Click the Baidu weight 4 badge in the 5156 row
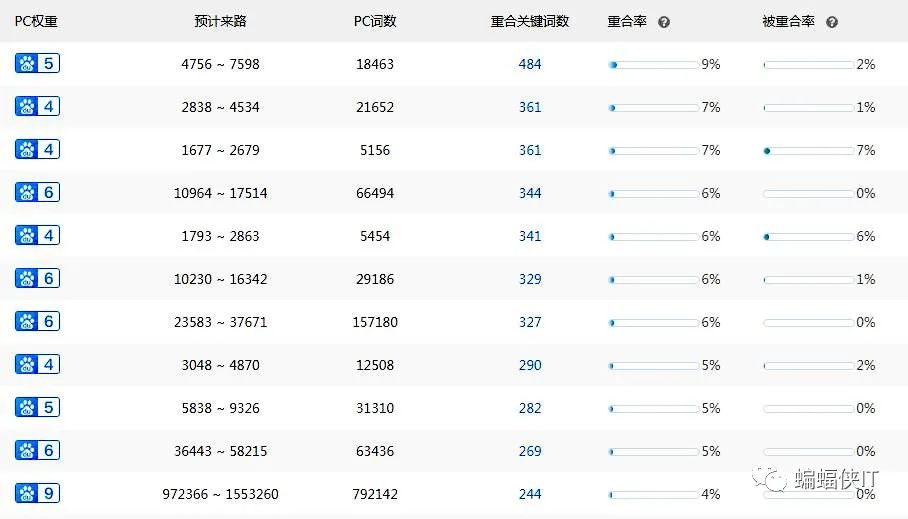The width and height of the screenshot is (908, 519). [37, 149]
